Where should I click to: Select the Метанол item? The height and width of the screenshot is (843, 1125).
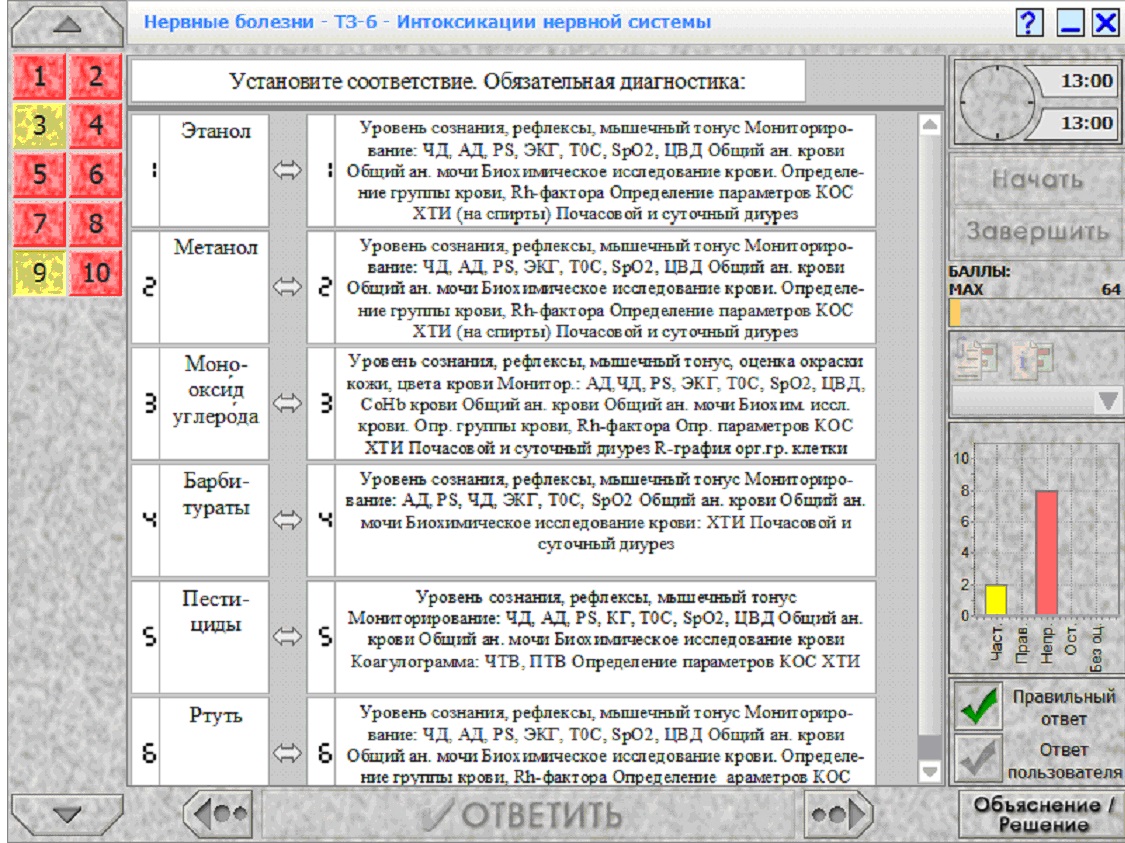pyautogui.click(x=214, y=286)
